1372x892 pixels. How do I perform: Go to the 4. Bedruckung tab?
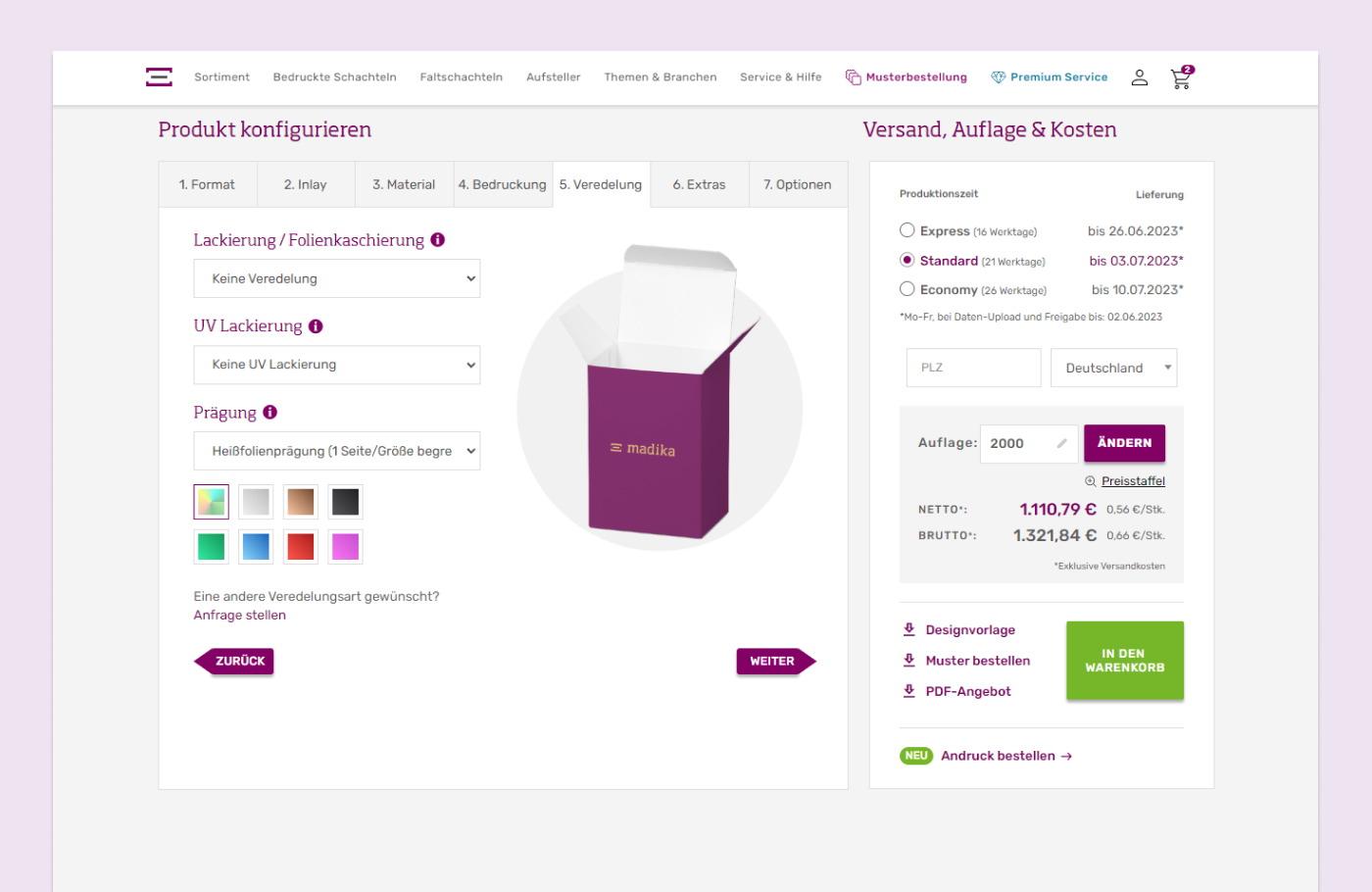502,184
